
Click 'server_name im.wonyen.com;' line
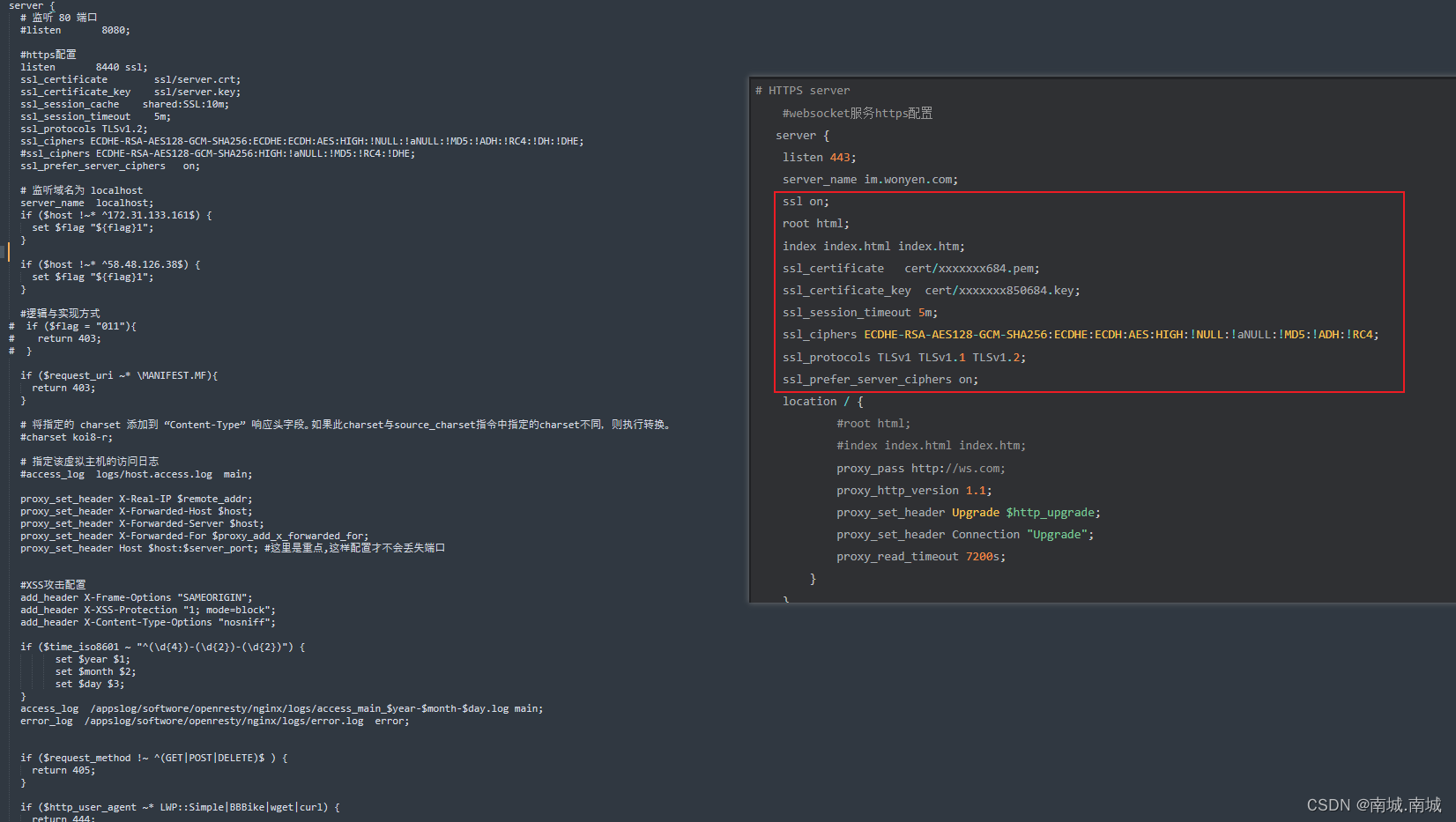coord(870,179)
